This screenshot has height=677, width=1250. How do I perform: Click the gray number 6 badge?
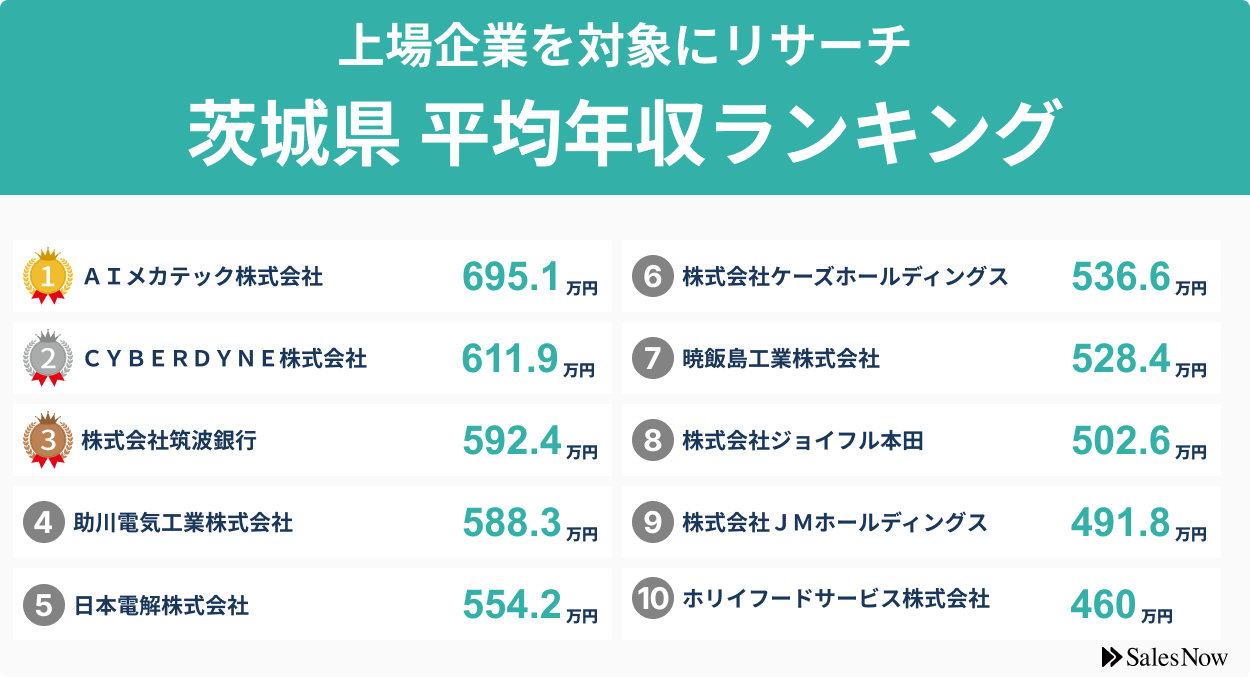[x=652, y=276]
